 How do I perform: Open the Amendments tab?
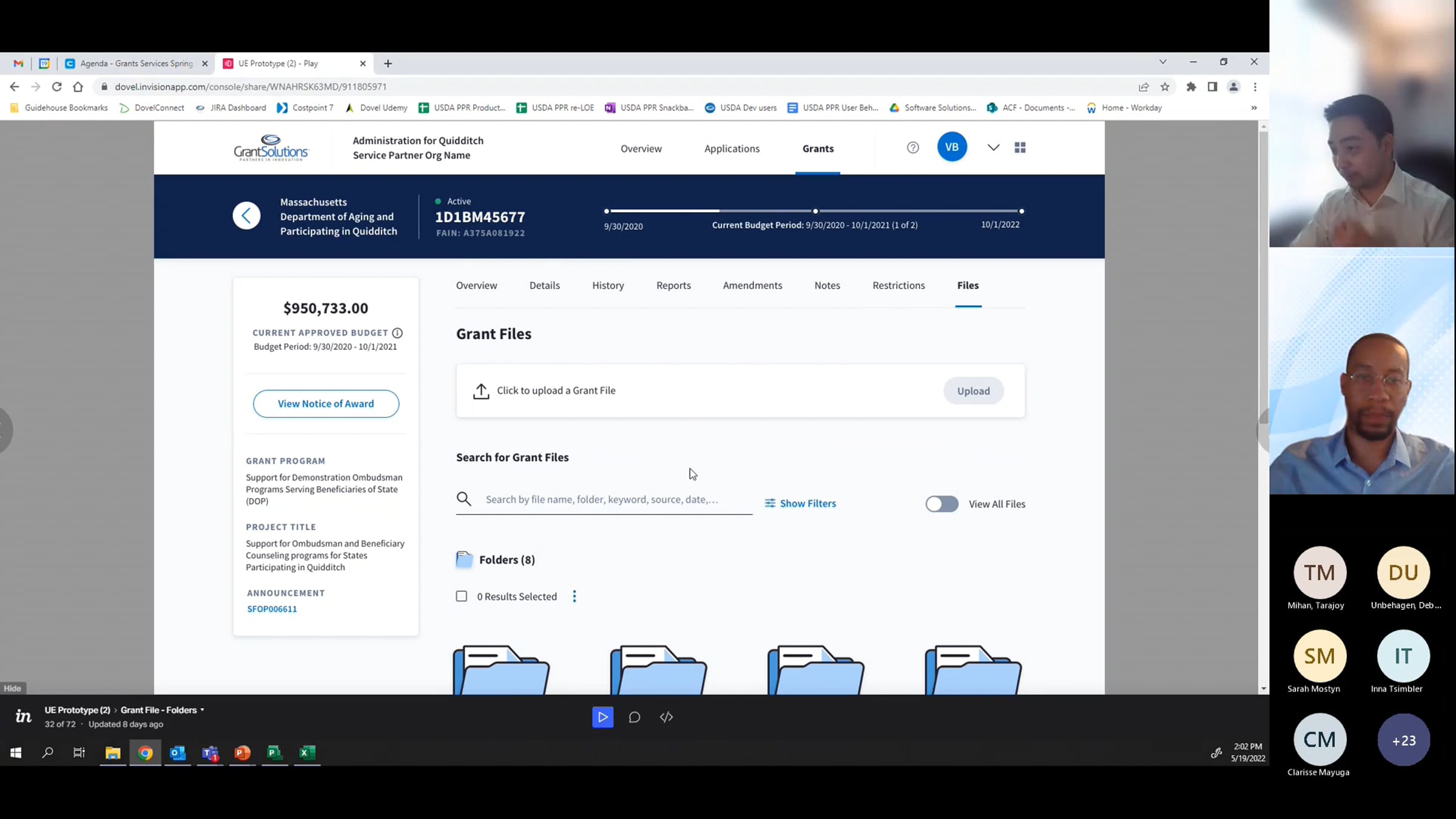[752, 285]
